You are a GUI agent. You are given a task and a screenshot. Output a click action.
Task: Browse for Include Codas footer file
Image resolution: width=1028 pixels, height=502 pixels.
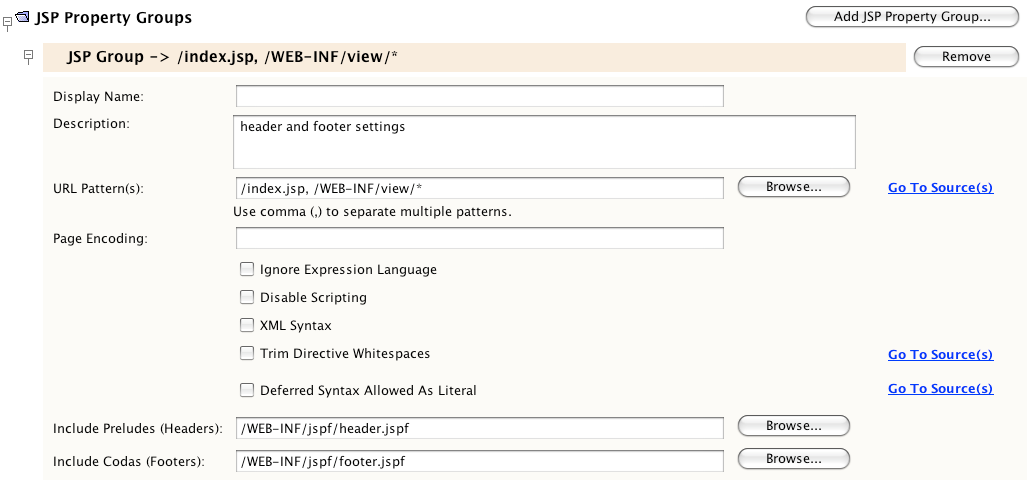point(793,459)
